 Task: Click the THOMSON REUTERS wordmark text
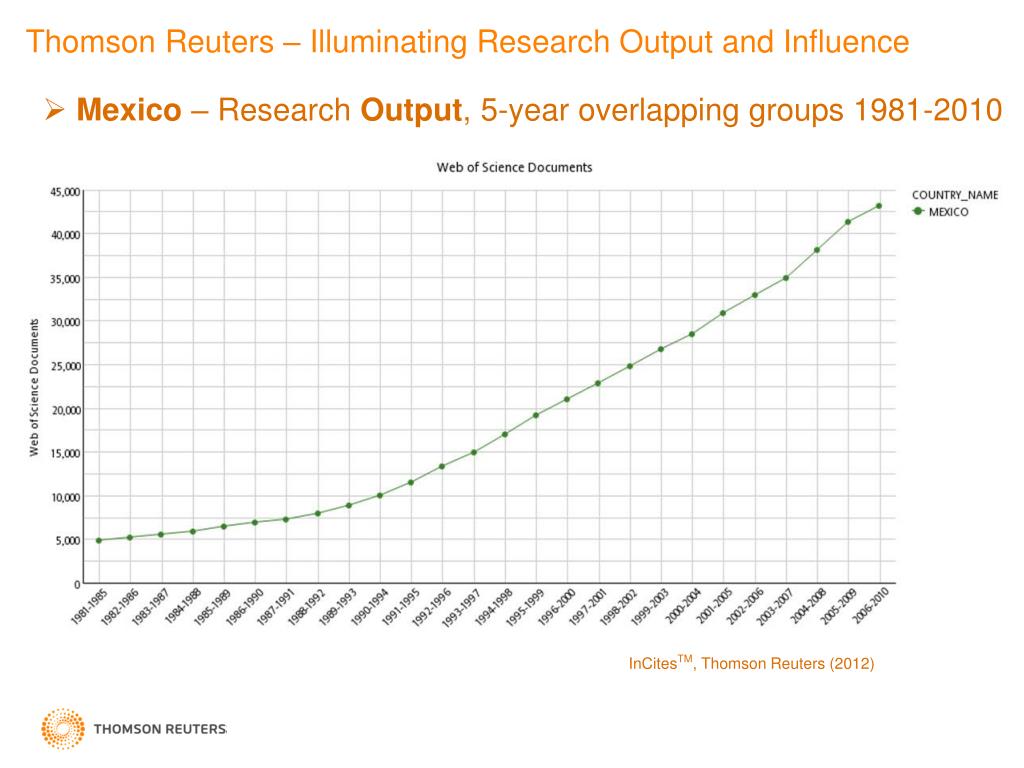(160, 729)
